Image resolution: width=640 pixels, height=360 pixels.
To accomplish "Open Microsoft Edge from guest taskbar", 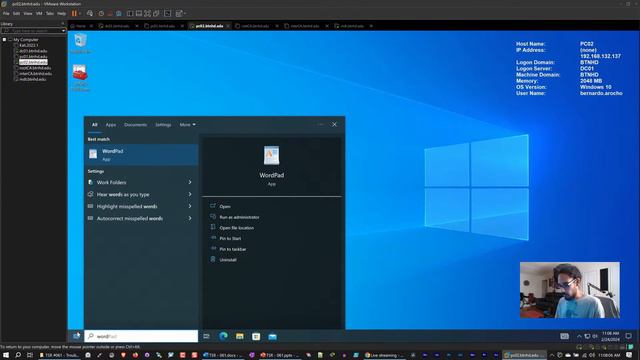I will pos(223,336).
